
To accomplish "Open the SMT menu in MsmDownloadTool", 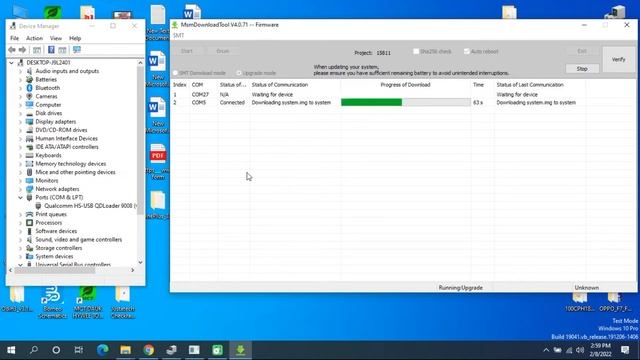I will [x=178, y=36].
